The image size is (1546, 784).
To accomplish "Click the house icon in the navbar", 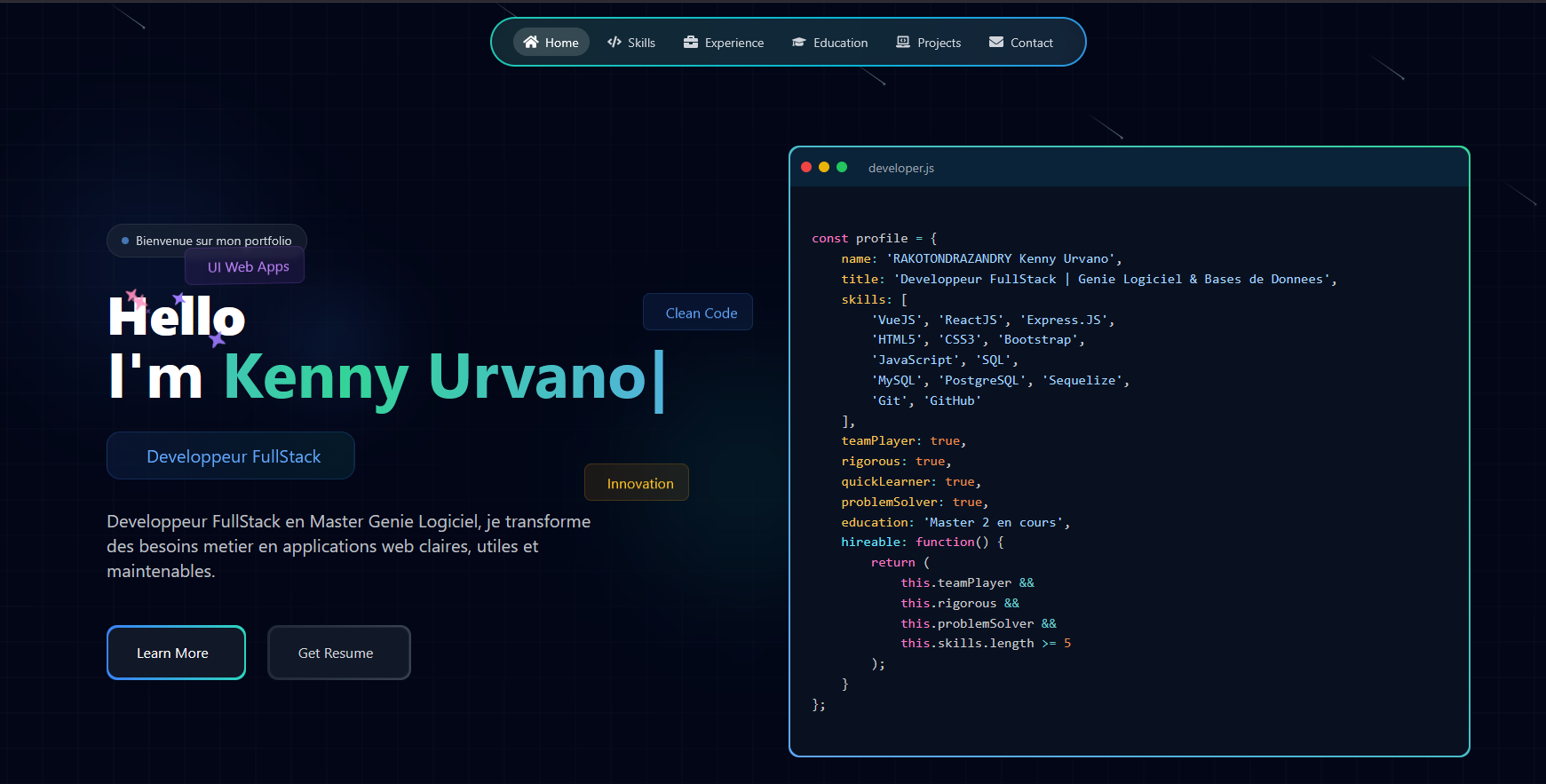I will [x=531, y=42].
